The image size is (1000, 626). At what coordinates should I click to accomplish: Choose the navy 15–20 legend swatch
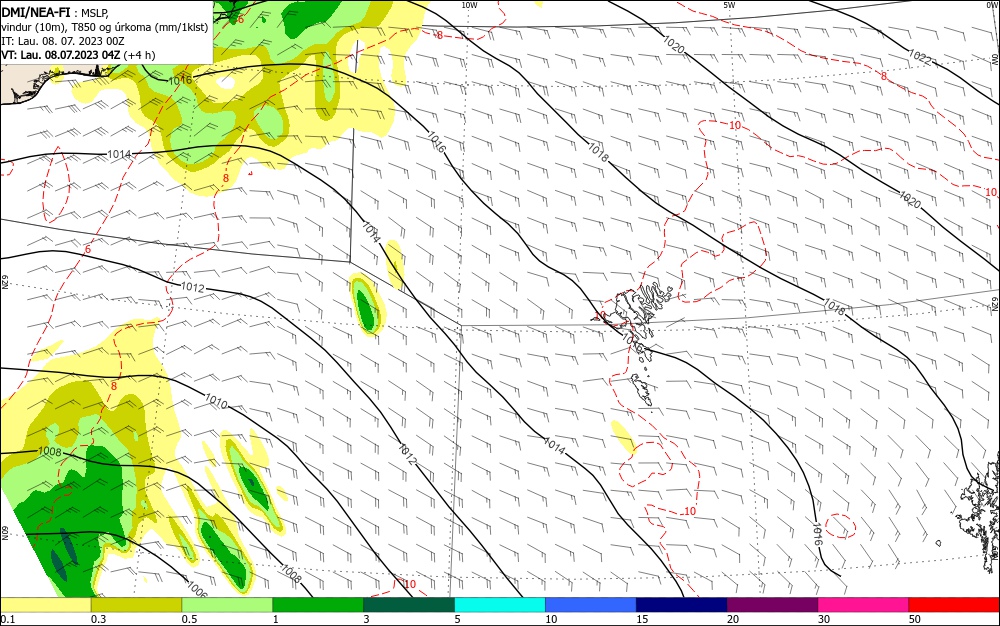681,605
